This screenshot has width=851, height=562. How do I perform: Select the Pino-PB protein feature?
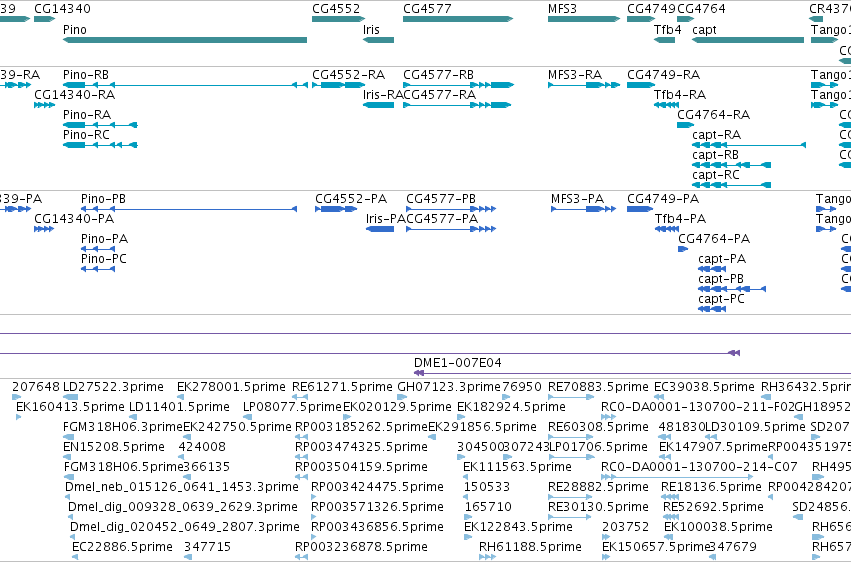click(x=189, y=209)
